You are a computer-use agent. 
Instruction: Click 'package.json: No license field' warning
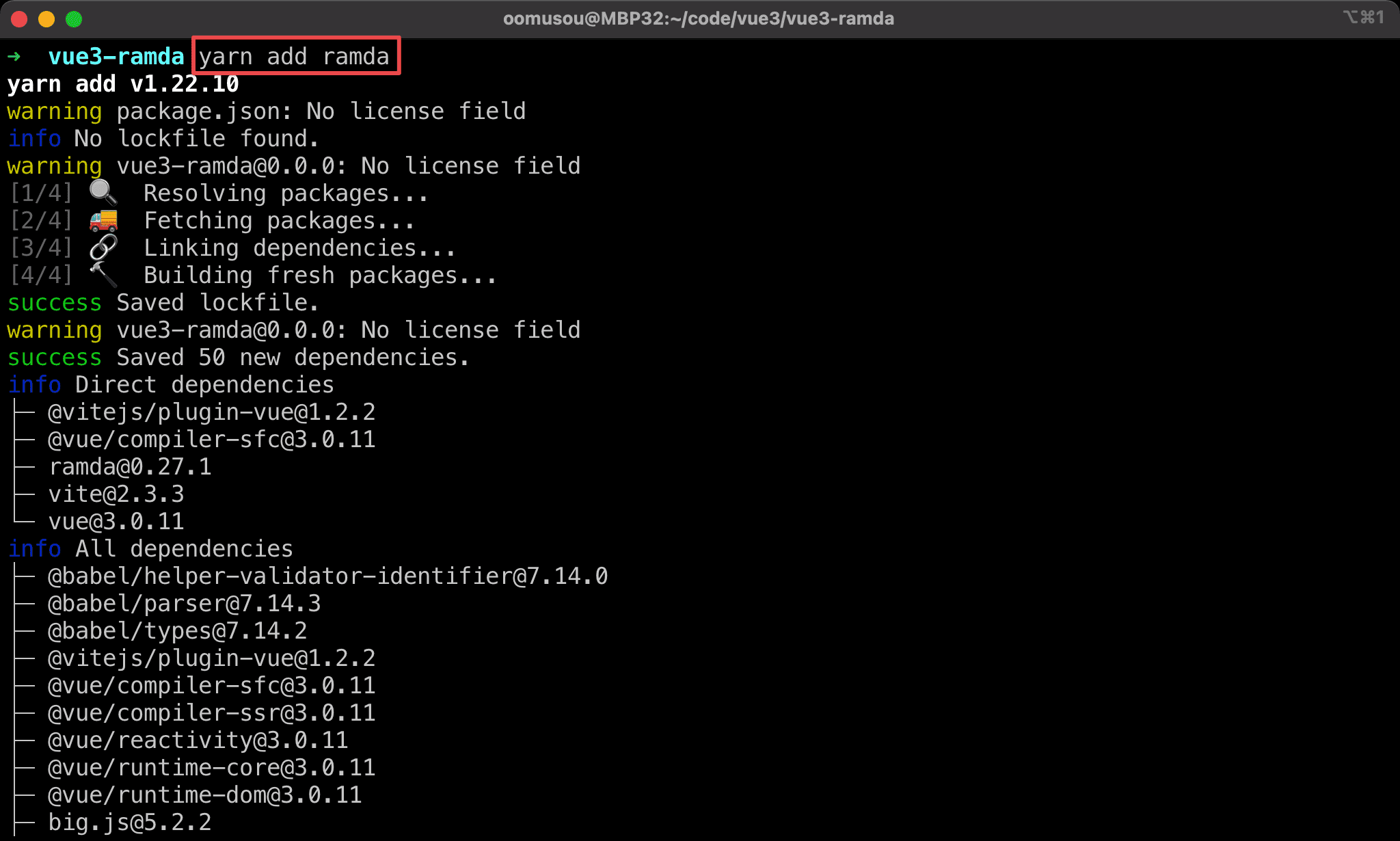tap(321, 111)
